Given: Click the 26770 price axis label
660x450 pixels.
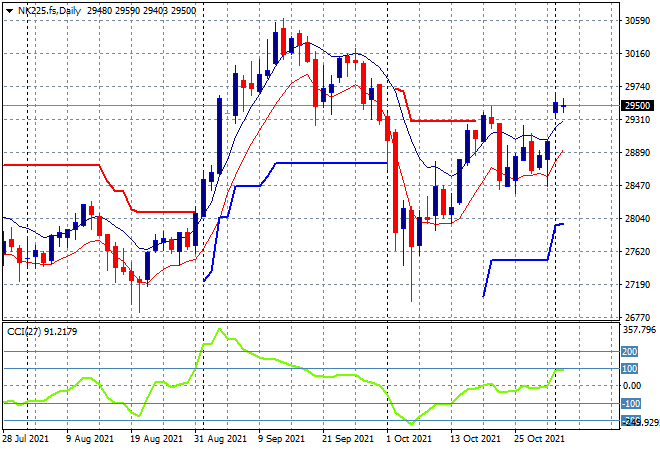Looking at the screenshot, I should click(637, 318).
